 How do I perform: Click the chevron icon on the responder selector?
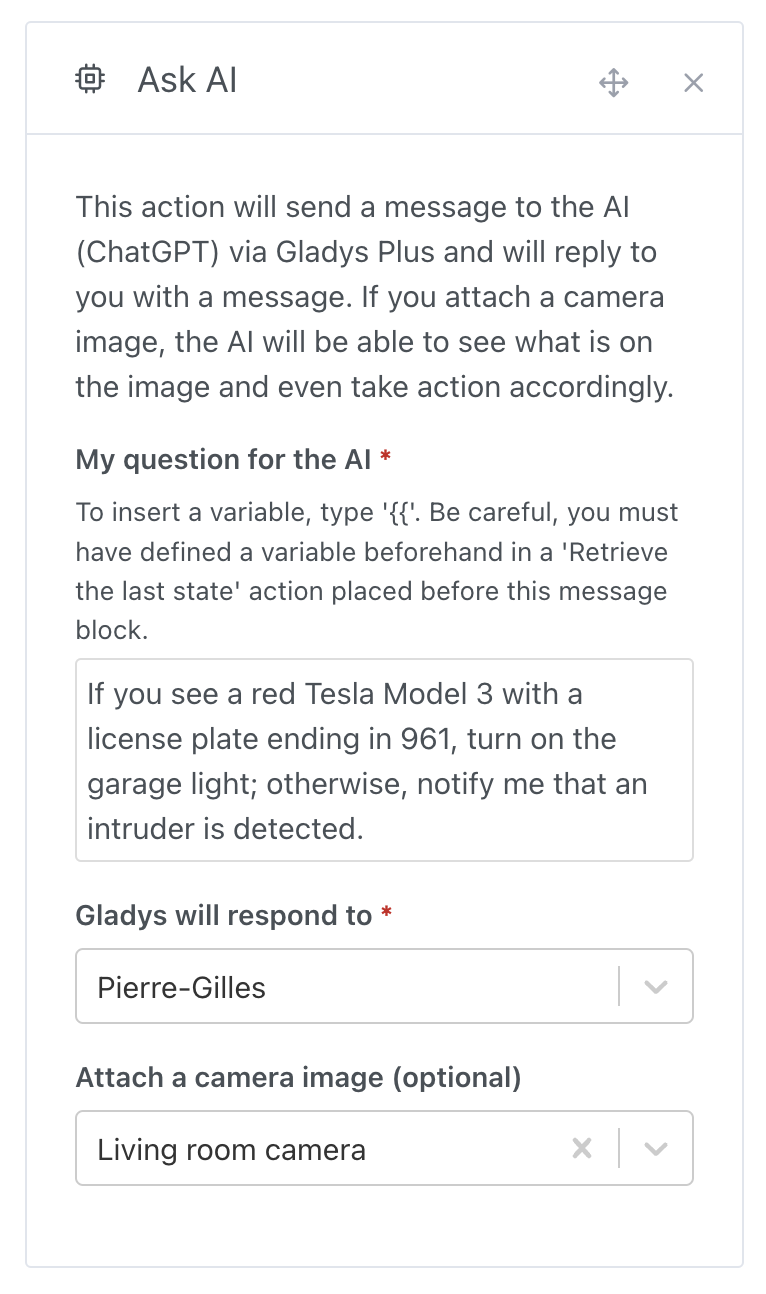[656, 986]
